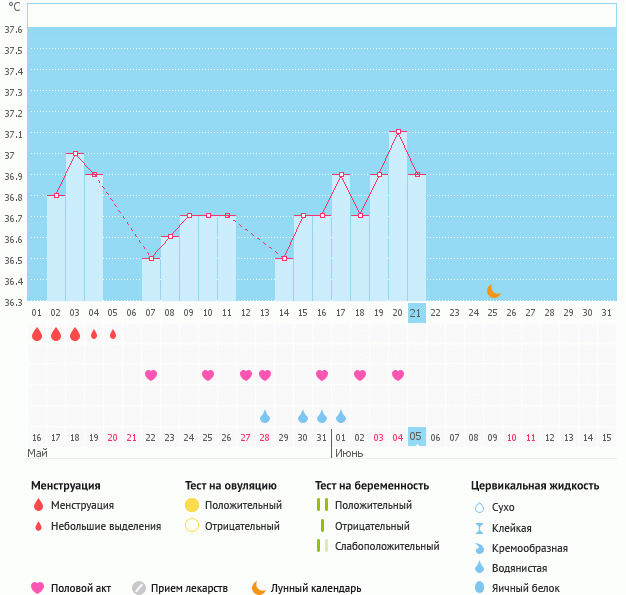Image resolution: width=626 pixels, height=595 pixels.
Task: Click the menstruation drop on day 01
Action: (x=37, y=334)
